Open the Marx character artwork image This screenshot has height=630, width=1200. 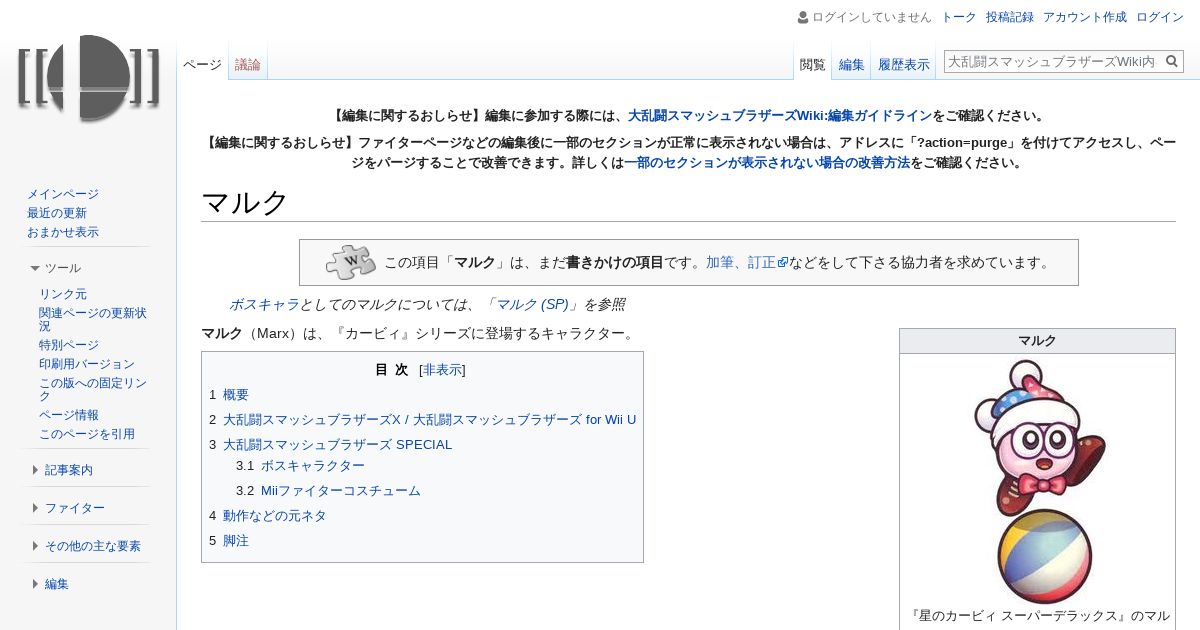(x=1038, y=481)
